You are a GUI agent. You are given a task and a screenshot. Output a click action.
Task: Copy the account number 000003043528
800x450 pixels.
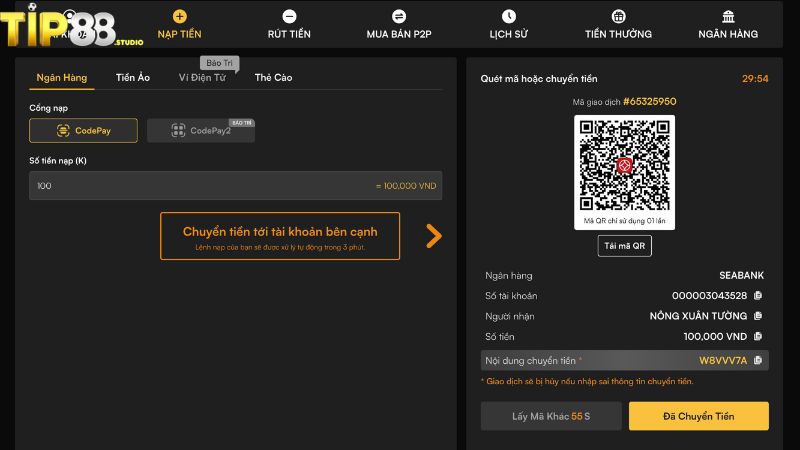click(x=758, y=295)
